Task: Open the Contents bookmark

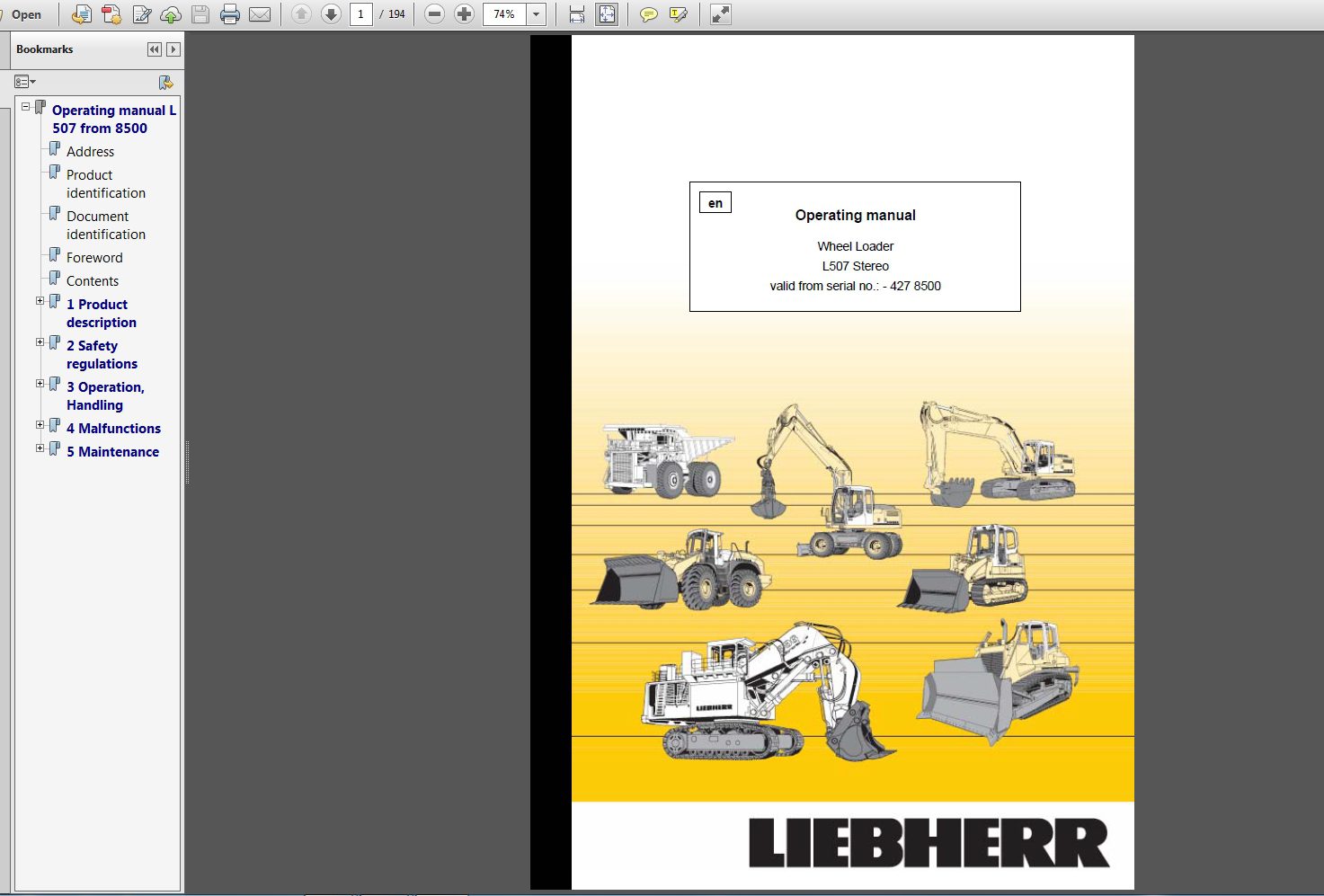Action: pos(93,280)
